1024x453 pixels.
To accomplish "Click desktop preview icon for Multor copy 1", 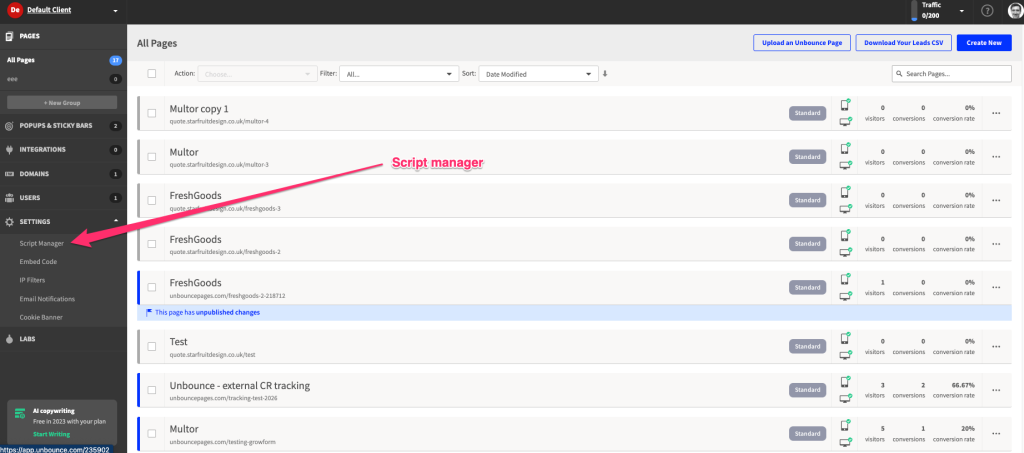I will (846, 121).
